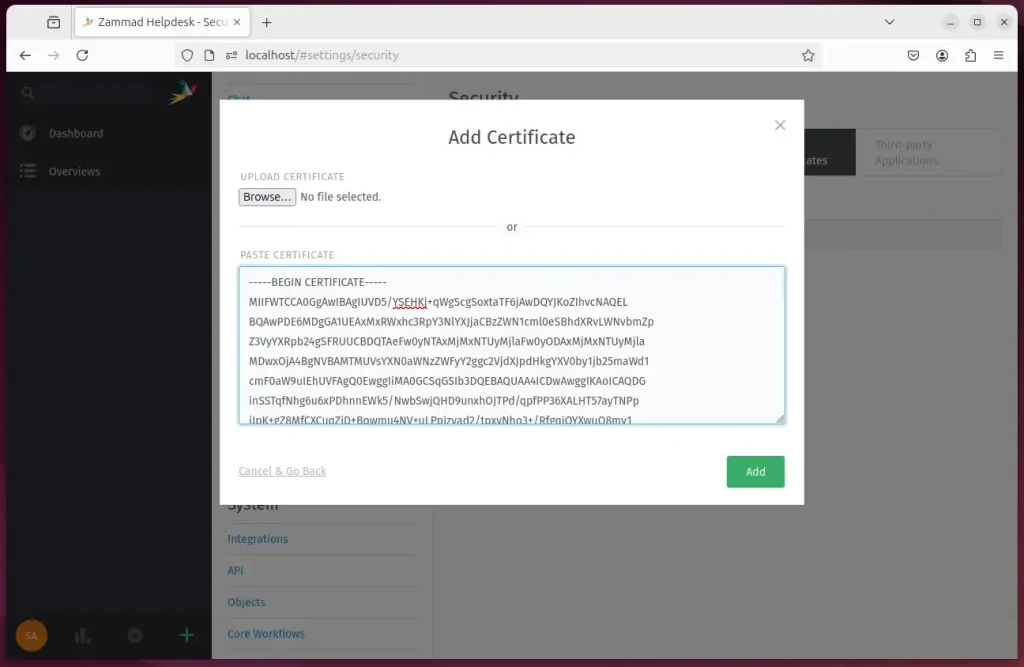Click the green plus new ticket icon
The width and height of the screenshot is (1024, 667).
pos(186,635)
